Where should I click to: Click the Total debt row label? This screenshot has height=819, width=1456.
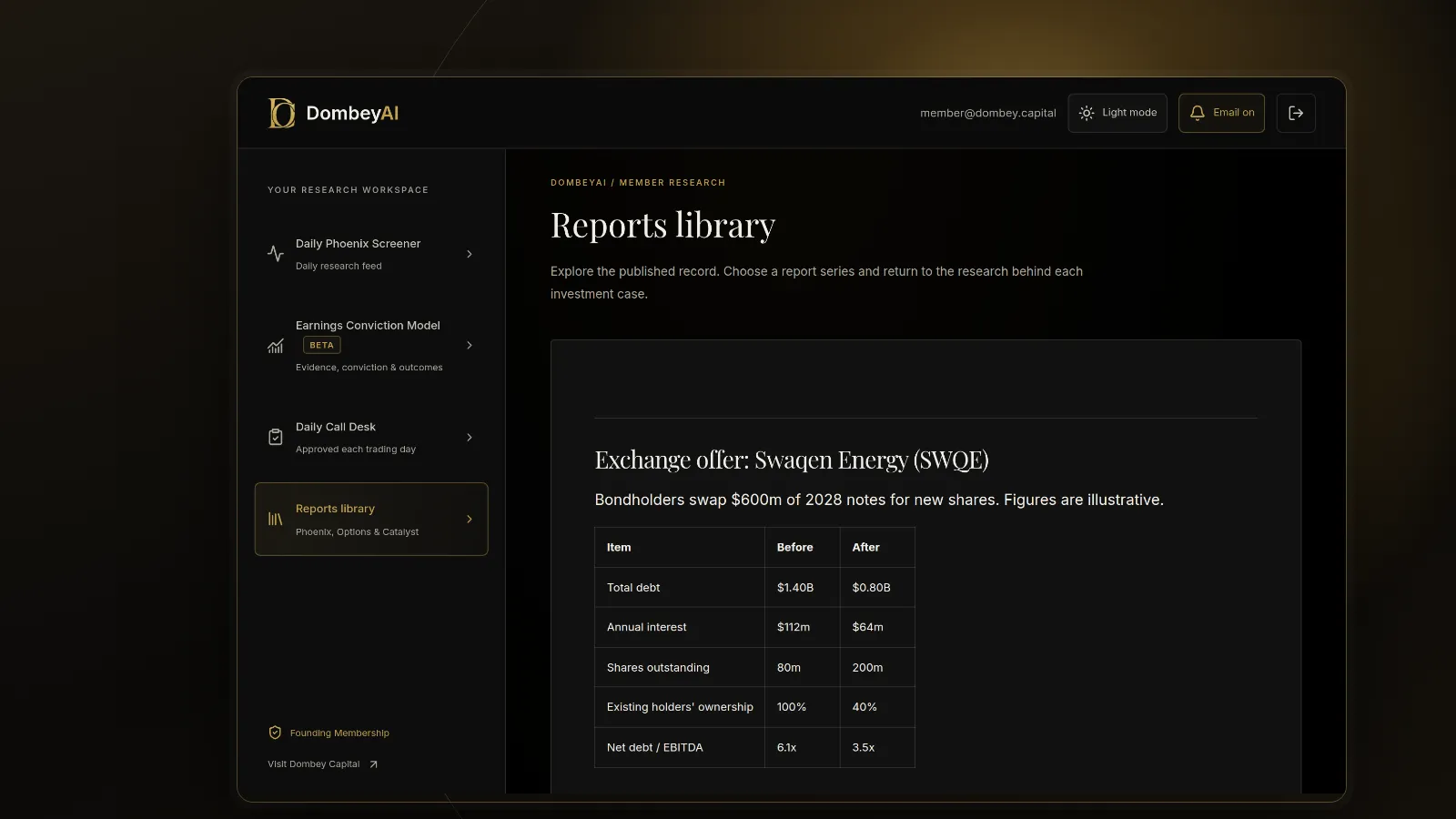tap(633, 588)
